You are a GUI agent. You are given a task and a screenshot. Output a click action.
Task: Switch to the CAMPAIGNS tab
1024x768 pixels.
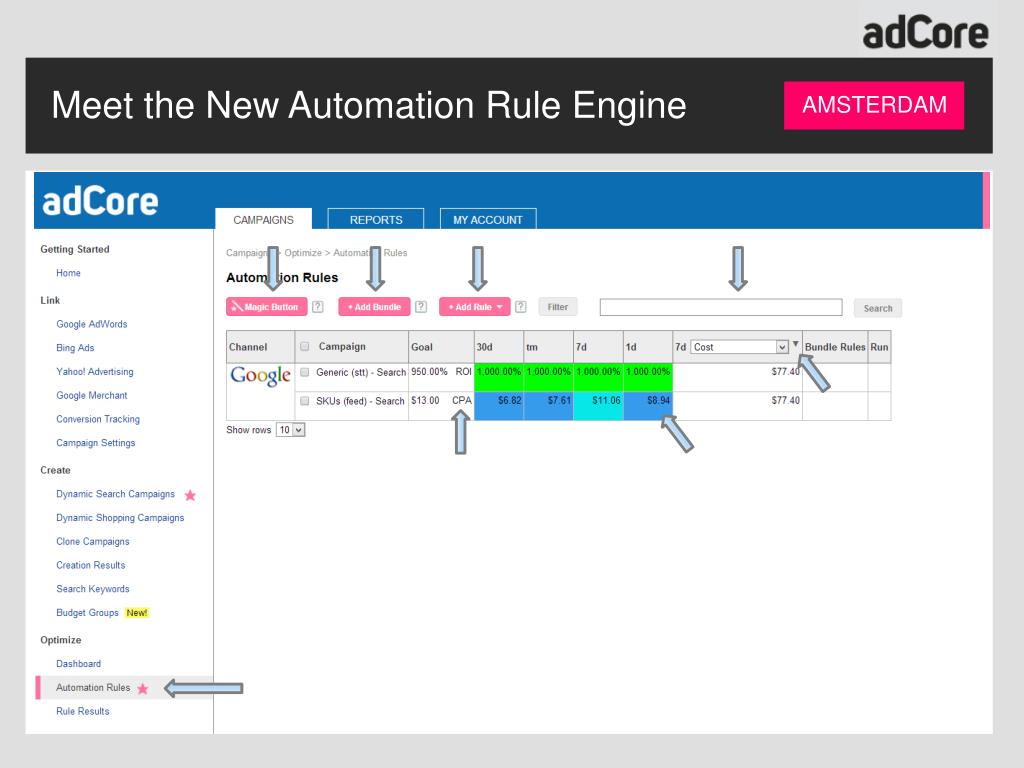click(x=263, y=219)
